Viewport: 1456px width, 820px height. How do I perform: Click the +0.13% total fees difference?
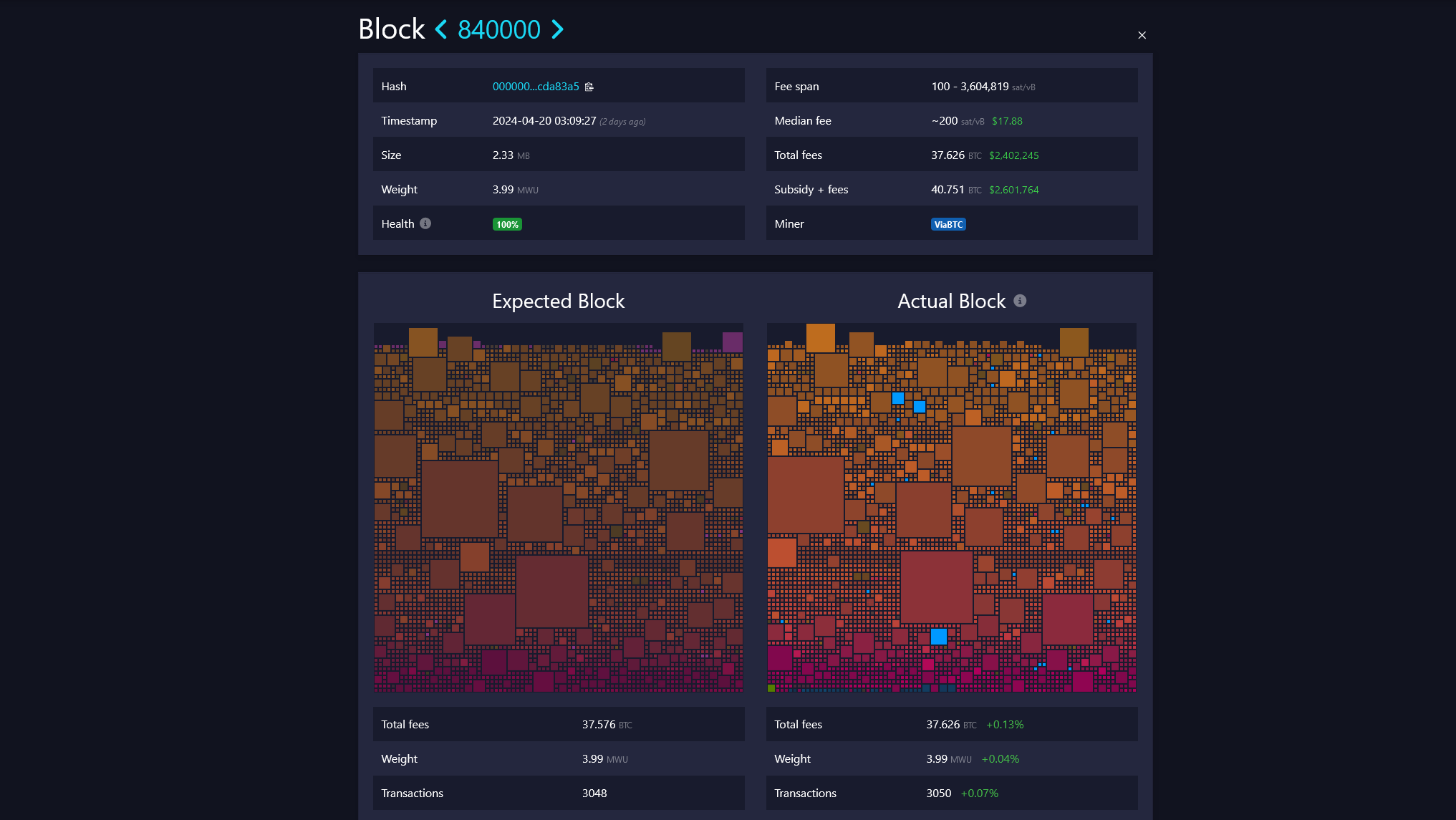pos(1005,725)
